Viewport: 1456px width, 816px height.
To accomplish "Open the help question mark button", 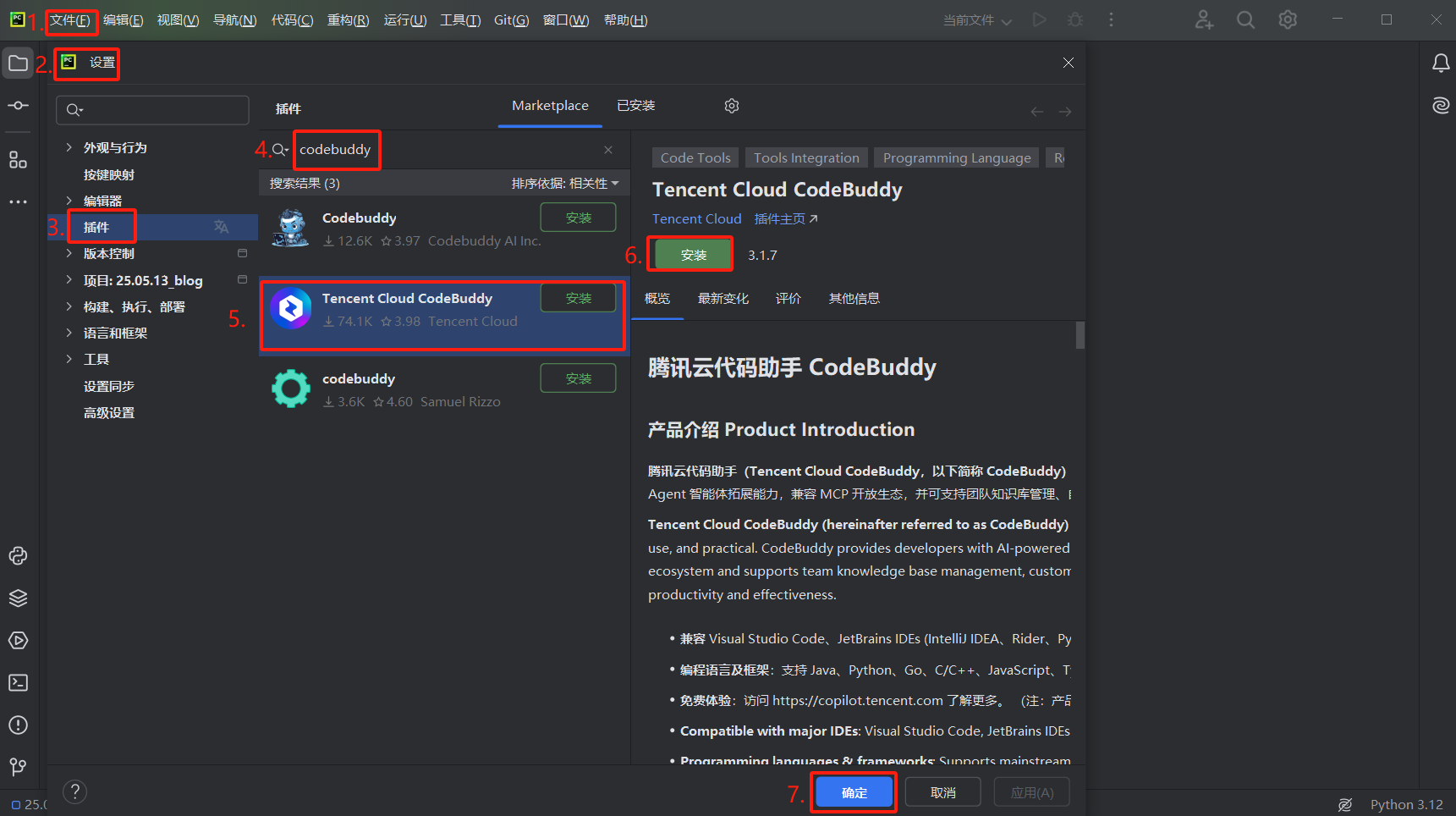I will click(x=75, y=791).
